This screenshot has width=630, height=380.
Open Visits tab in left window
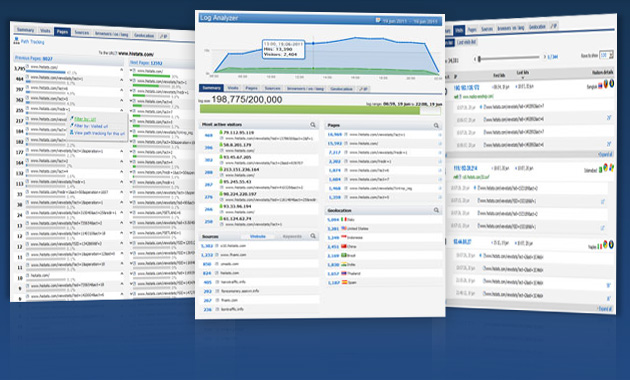pos(45,31)
